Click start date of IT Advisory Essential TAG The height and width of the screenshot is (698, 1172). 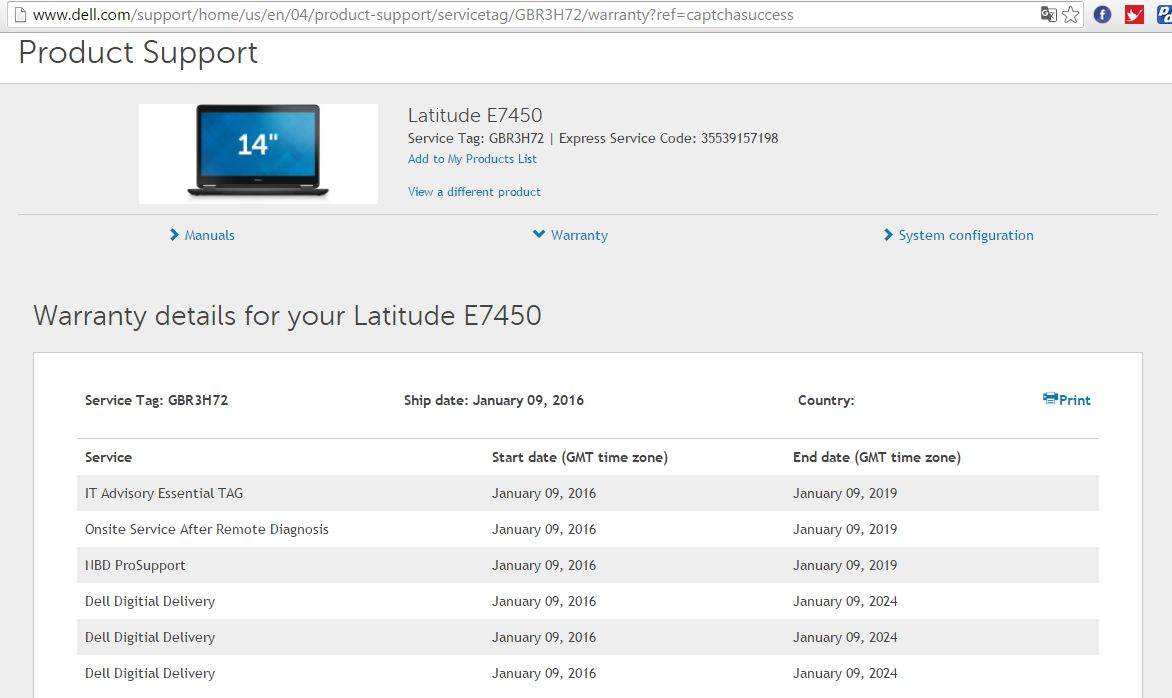[x=543, y=493]
